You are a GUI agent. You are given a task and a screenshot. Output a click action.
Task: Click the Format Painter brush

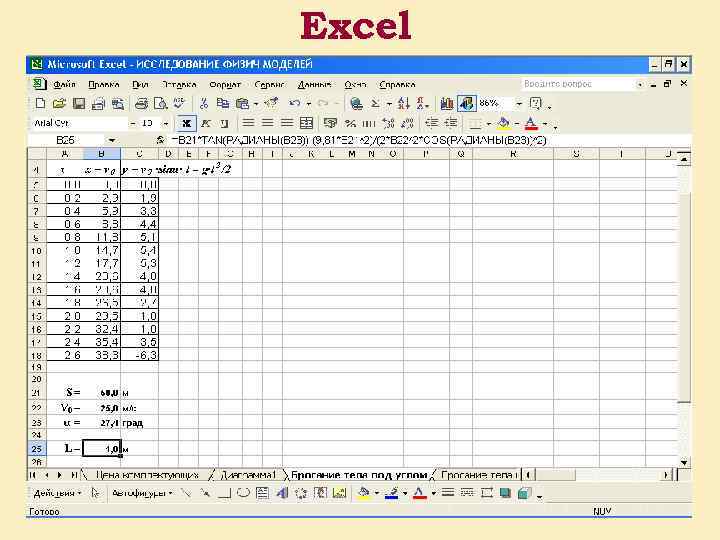click(x=272, y=103)
